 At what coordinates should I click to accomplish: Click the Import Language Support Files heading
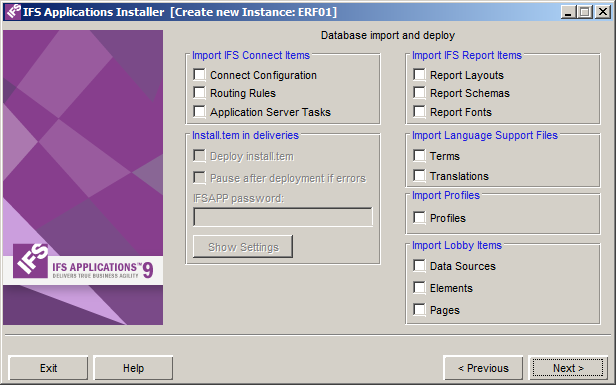pyautogui.click(x=485, y=135)
